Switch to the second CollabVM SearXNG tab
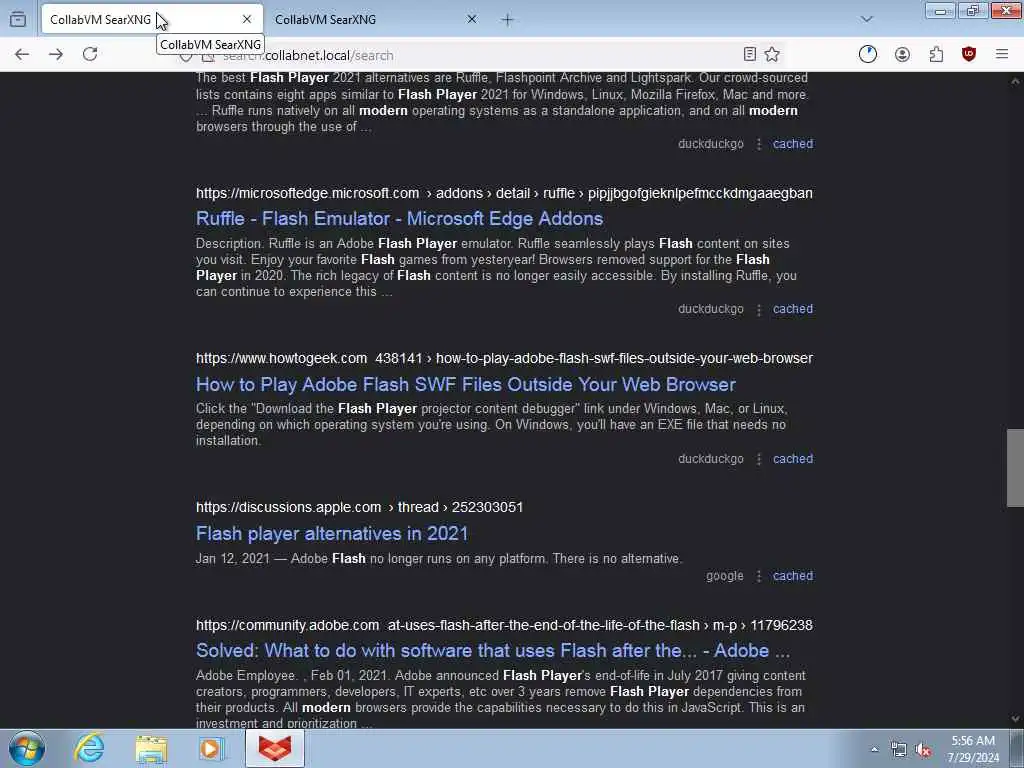Image resolution: width=1024 pixels, height=768 pixels. pyautogui.click(x=377, y=20)
